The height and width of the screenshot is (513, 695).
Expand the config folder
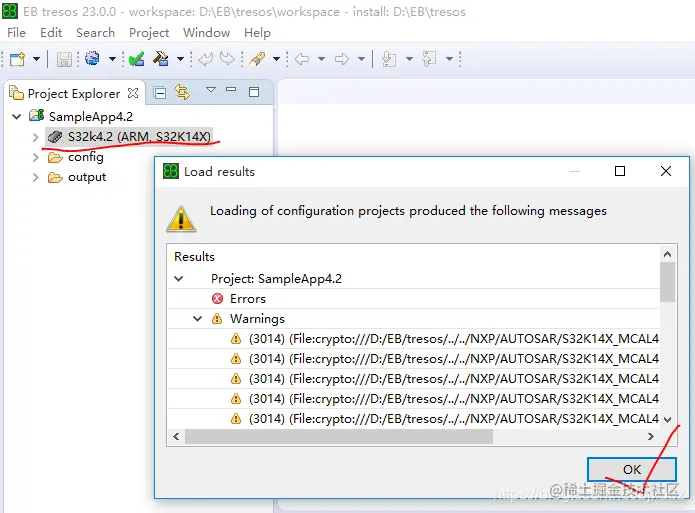point(35,157)
